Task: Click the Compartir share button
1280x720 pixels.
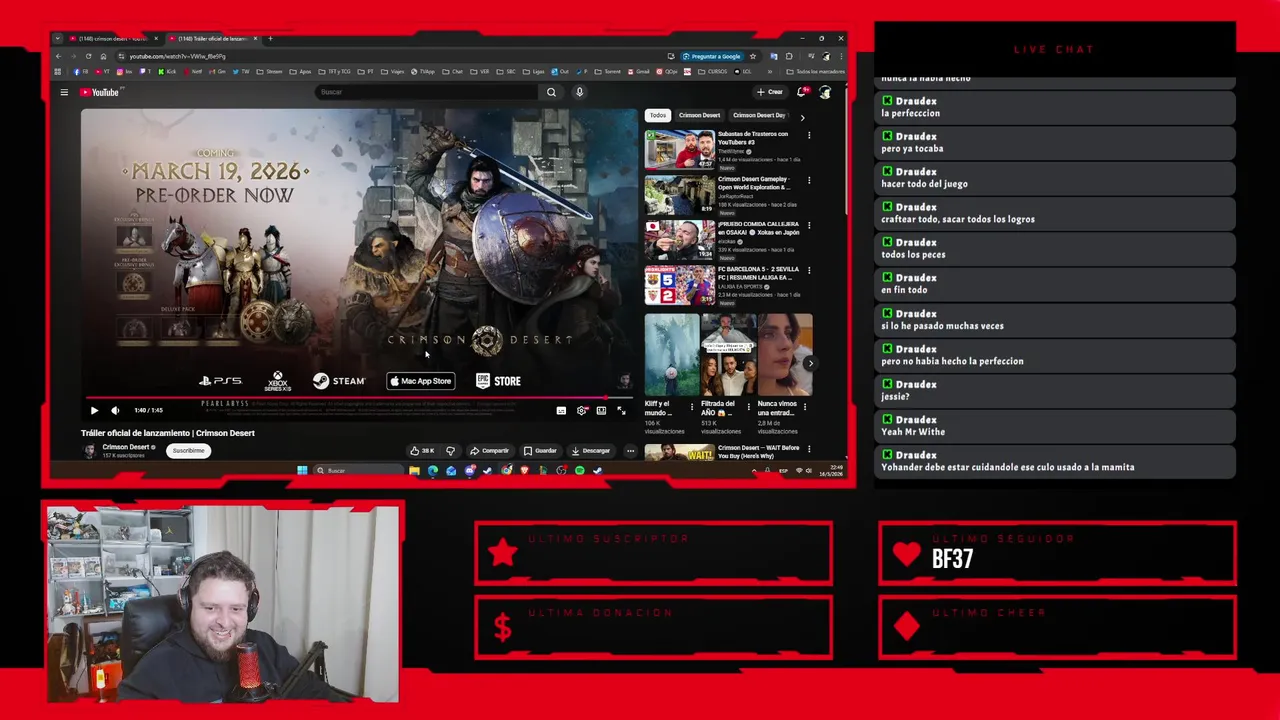Action: click(x=489, y=451)
